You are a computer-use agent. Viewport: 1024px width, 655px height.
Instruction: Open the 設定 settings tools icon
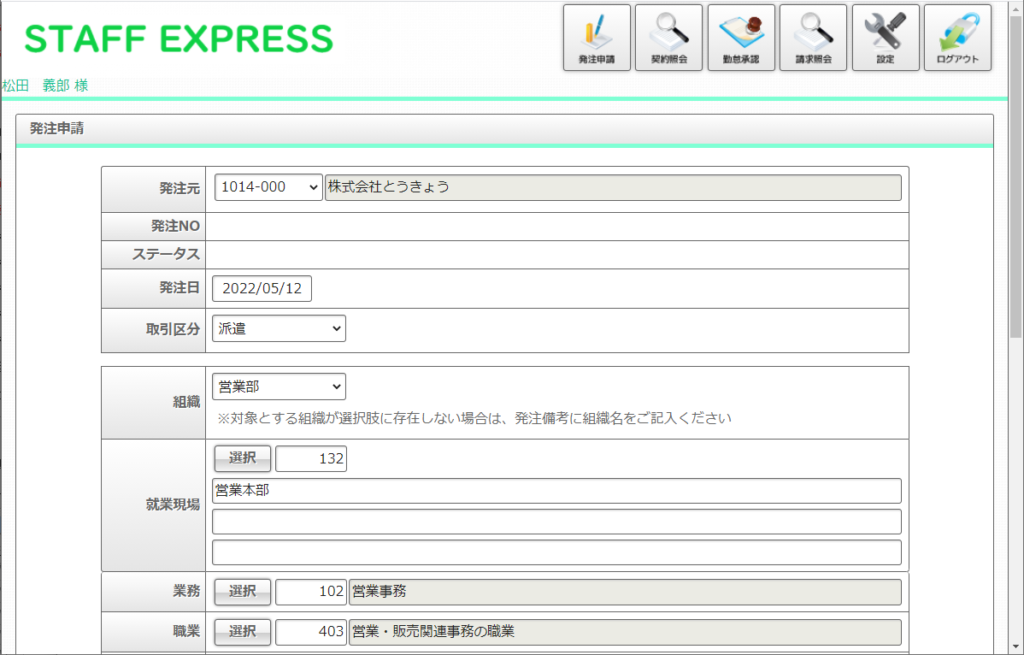(885, 38)
